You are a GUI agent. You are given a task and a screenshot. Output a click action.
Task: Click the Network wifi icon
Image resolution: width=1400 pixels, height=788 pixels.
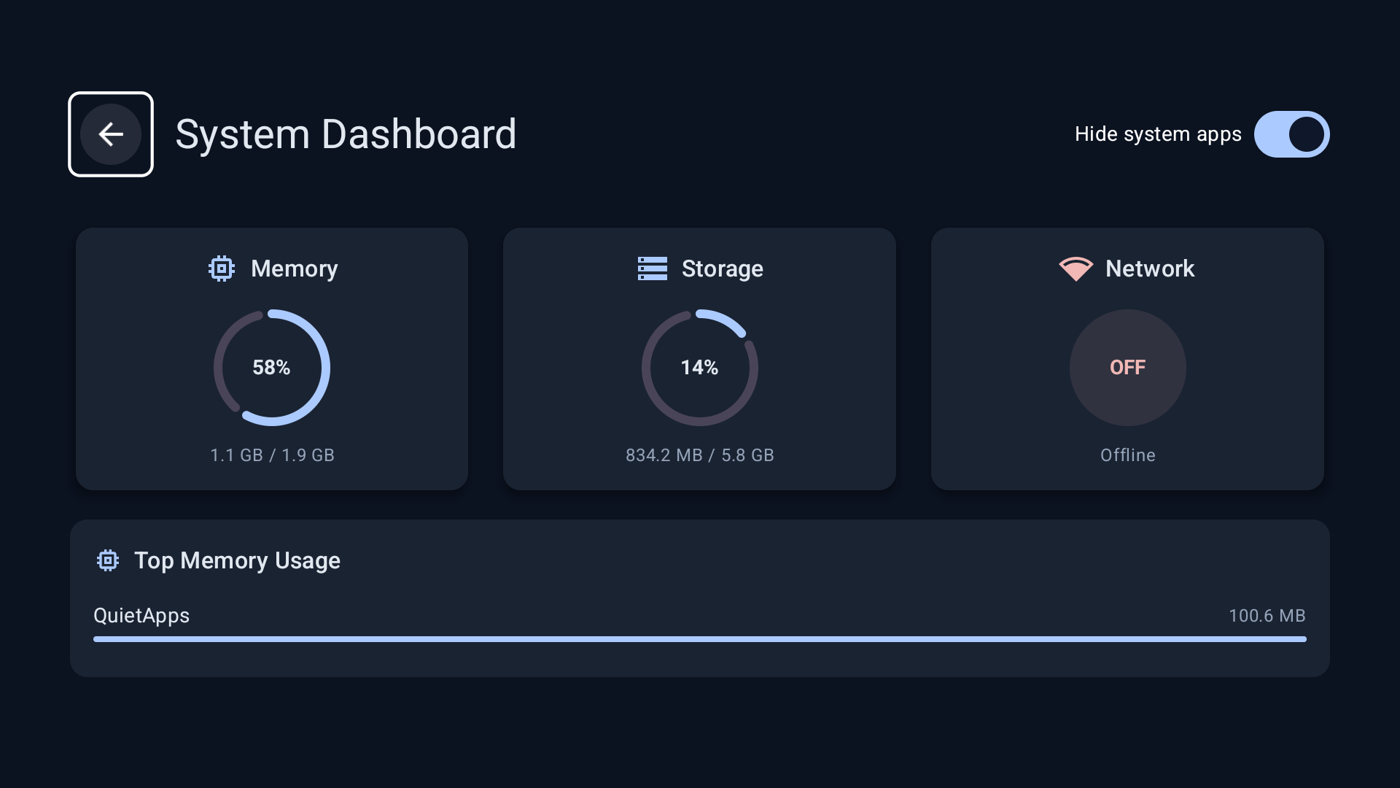click(x=1076, y=268)
